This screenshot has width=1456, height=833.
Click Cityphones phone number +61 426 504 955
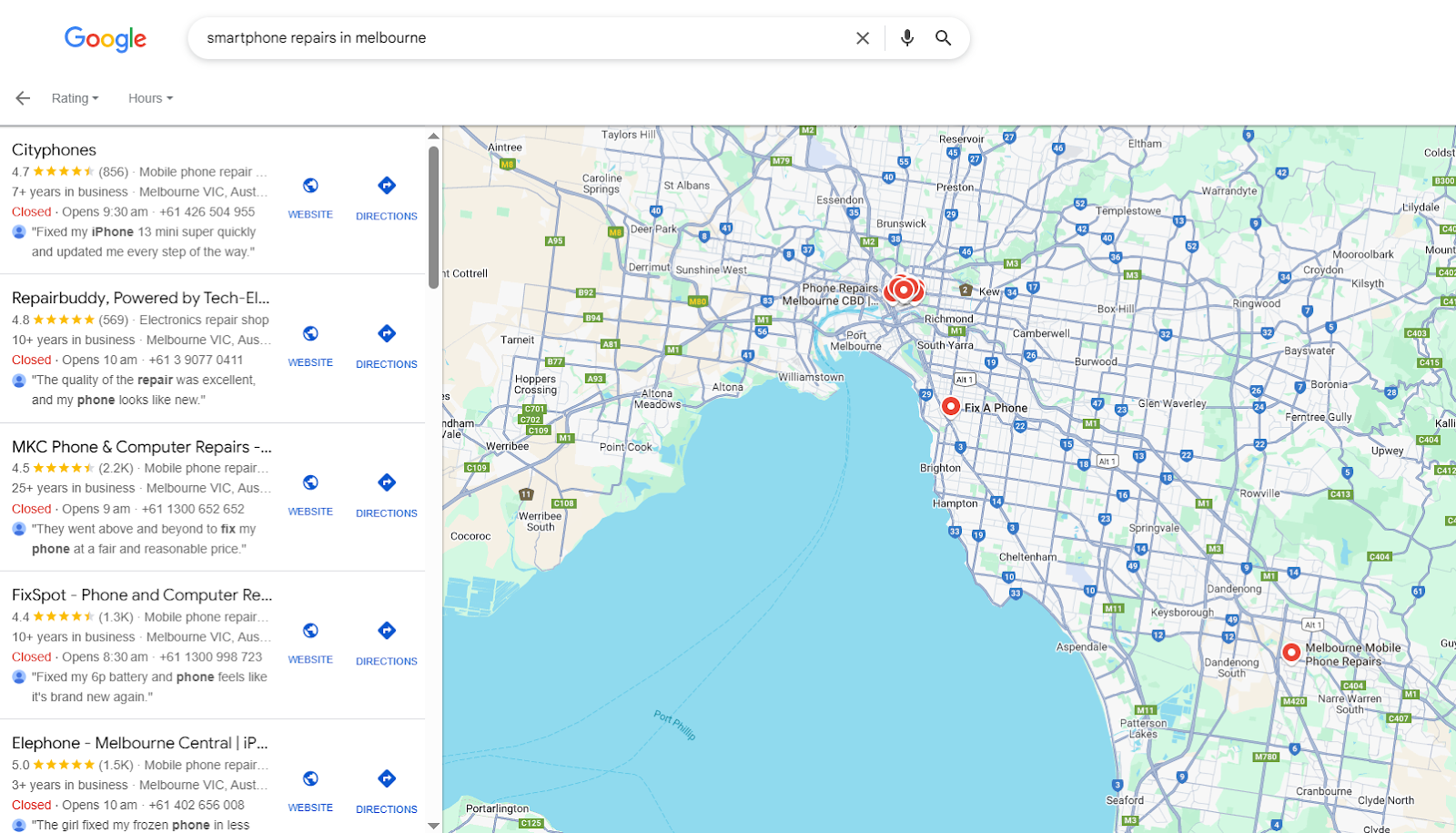[207, 212]
